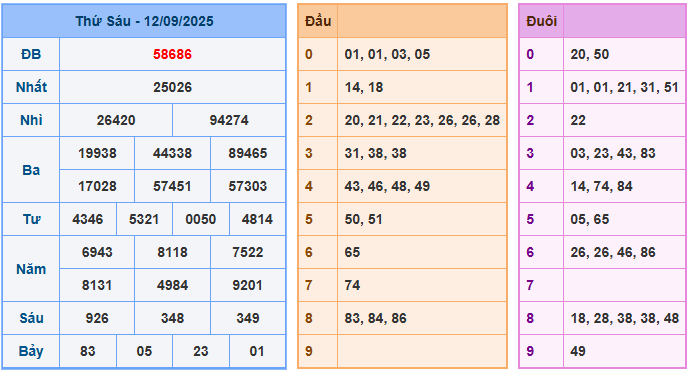This screenshot has width=688, height=370.
Task: Select fifth prize number 6943
Action: (x=97, y=252)
